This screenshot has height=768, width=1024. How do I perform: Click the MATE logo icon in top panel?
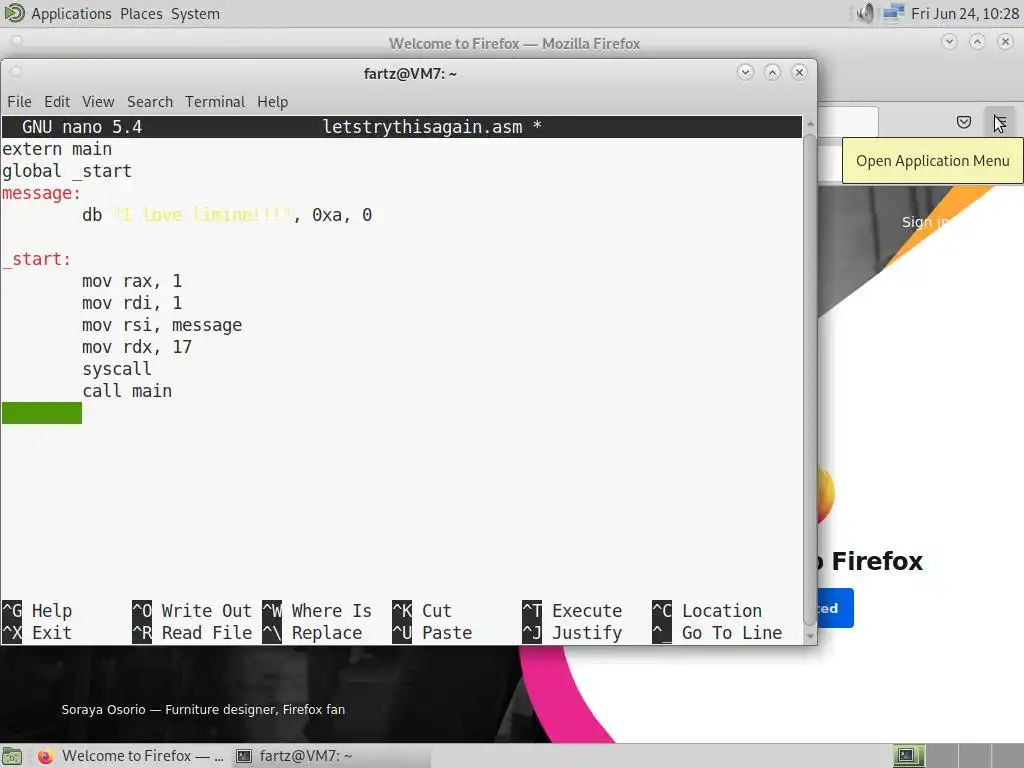(x=14, y=13)
